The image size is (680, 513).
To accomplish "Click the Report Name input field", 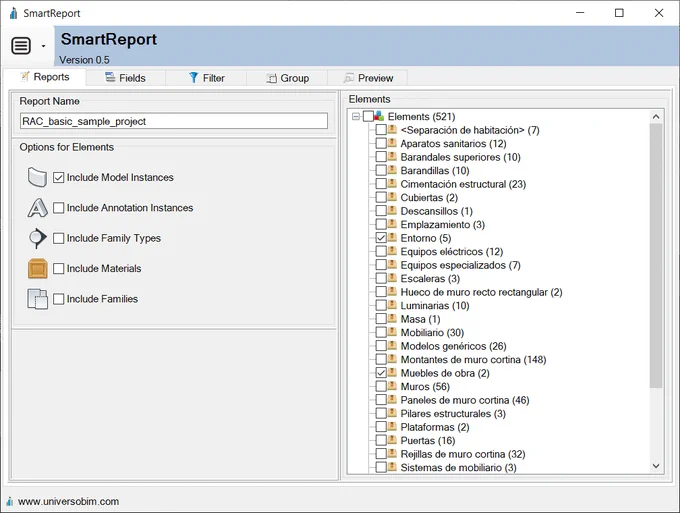I will 173,121.
